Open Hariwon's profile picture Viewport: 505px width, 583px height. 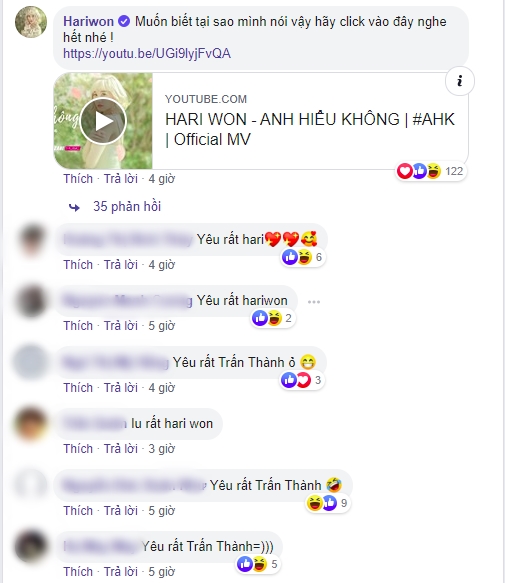pos(31,22)
